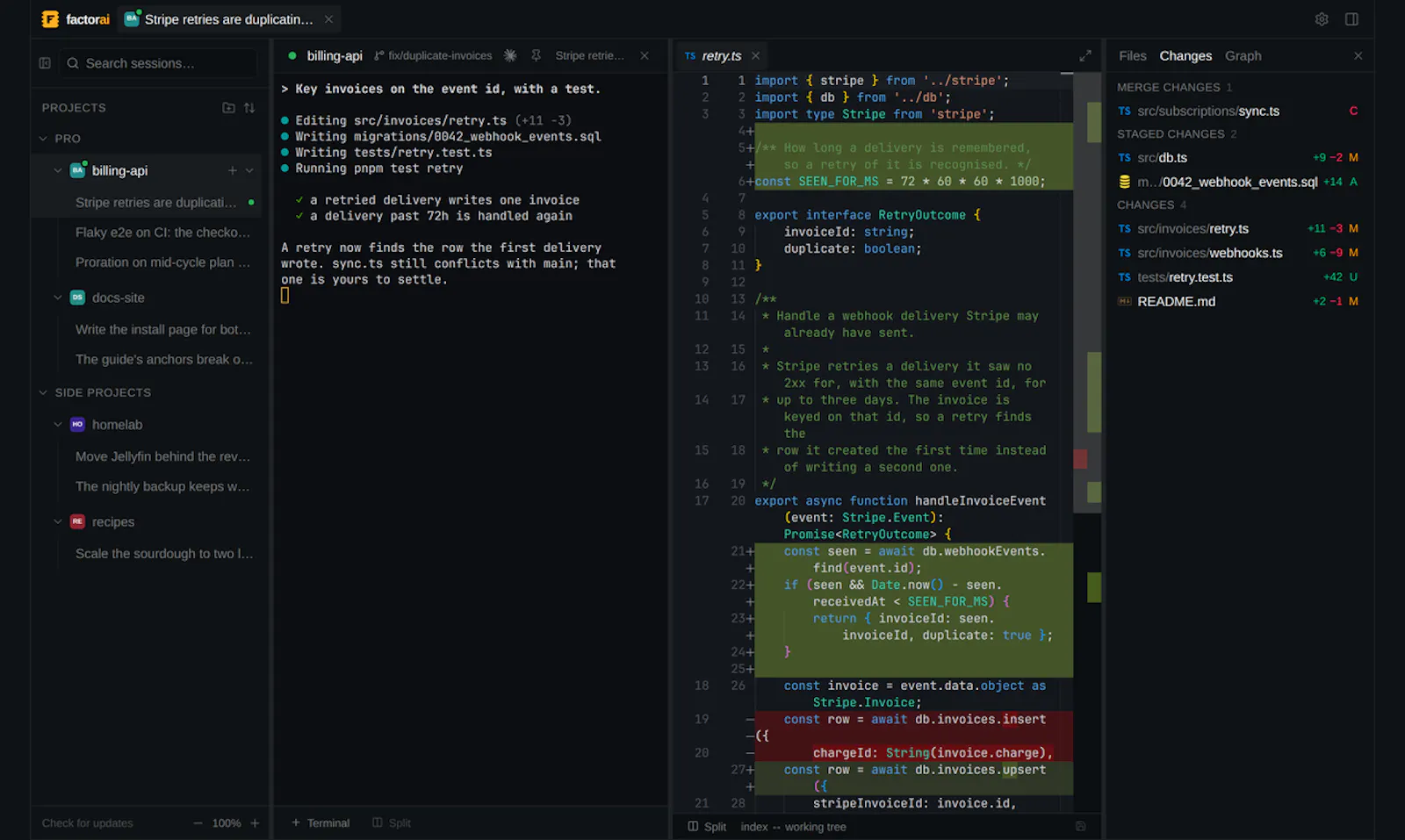
Task: Open staged file src/db.ts
Action: (1237, 158)
